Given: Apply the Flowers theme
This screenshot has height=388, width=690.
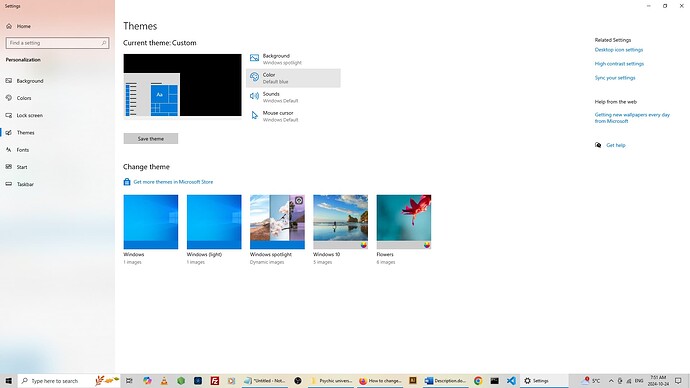Looking at the screenshot, I should click(x=404, y=222).
